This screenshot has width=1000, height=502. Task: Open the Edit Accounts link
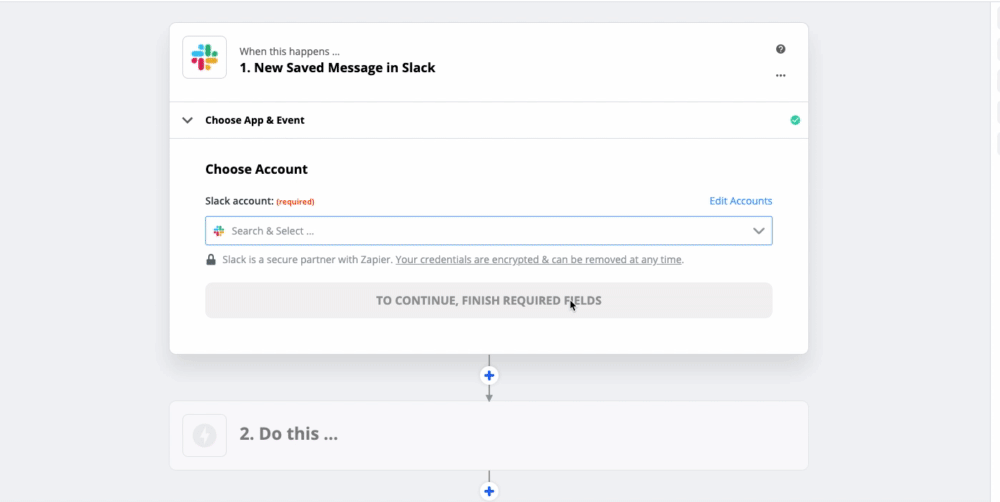pyautogui.click(x=740, y=201)
